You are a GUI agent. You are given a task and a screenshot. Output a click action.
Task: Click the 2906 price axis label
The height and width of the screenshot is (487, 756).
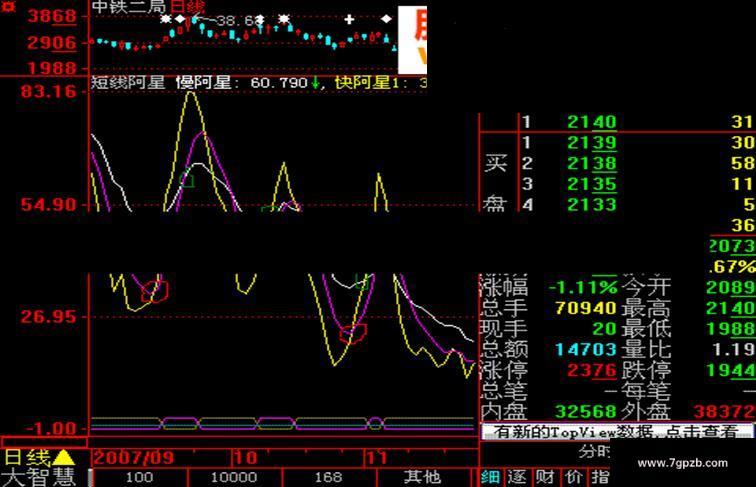(52, 43)
